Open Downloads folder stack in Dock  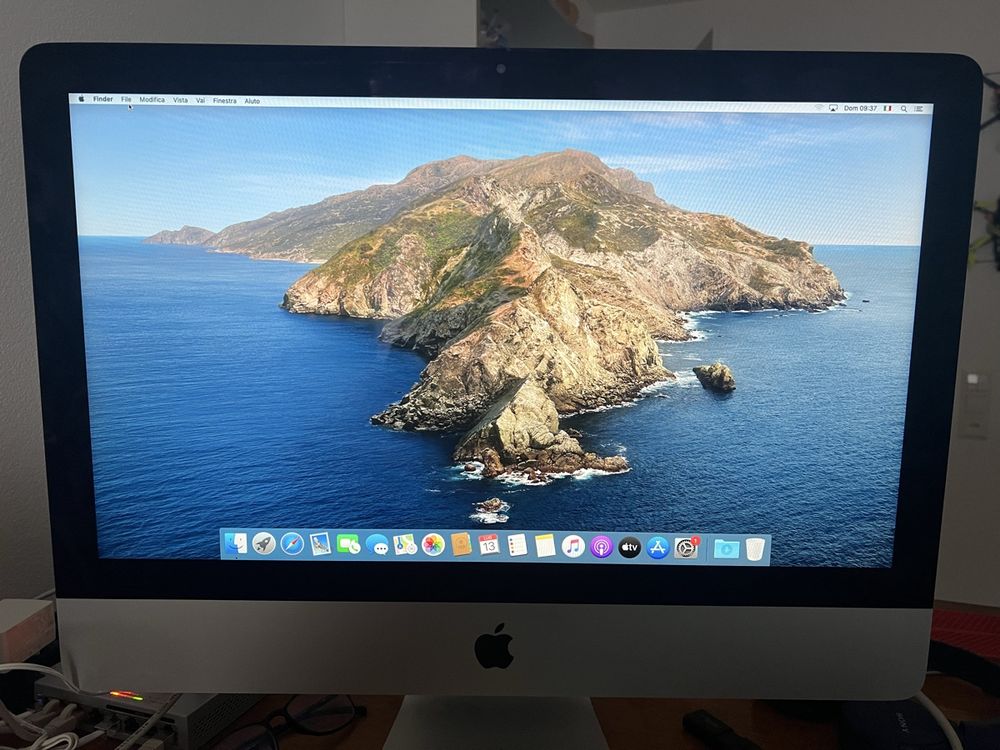point(726,548)
